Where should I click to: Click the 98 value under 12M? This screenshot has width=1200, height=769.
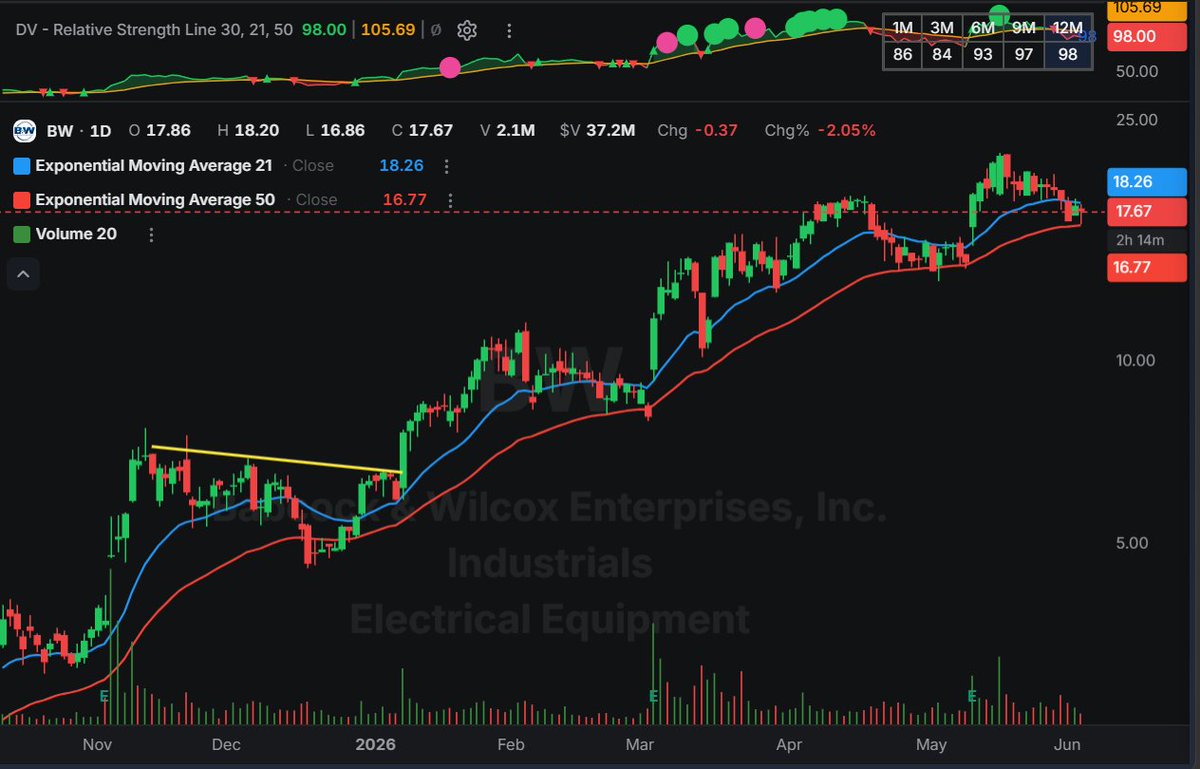pyautogui.click(x=1067, y=55)
